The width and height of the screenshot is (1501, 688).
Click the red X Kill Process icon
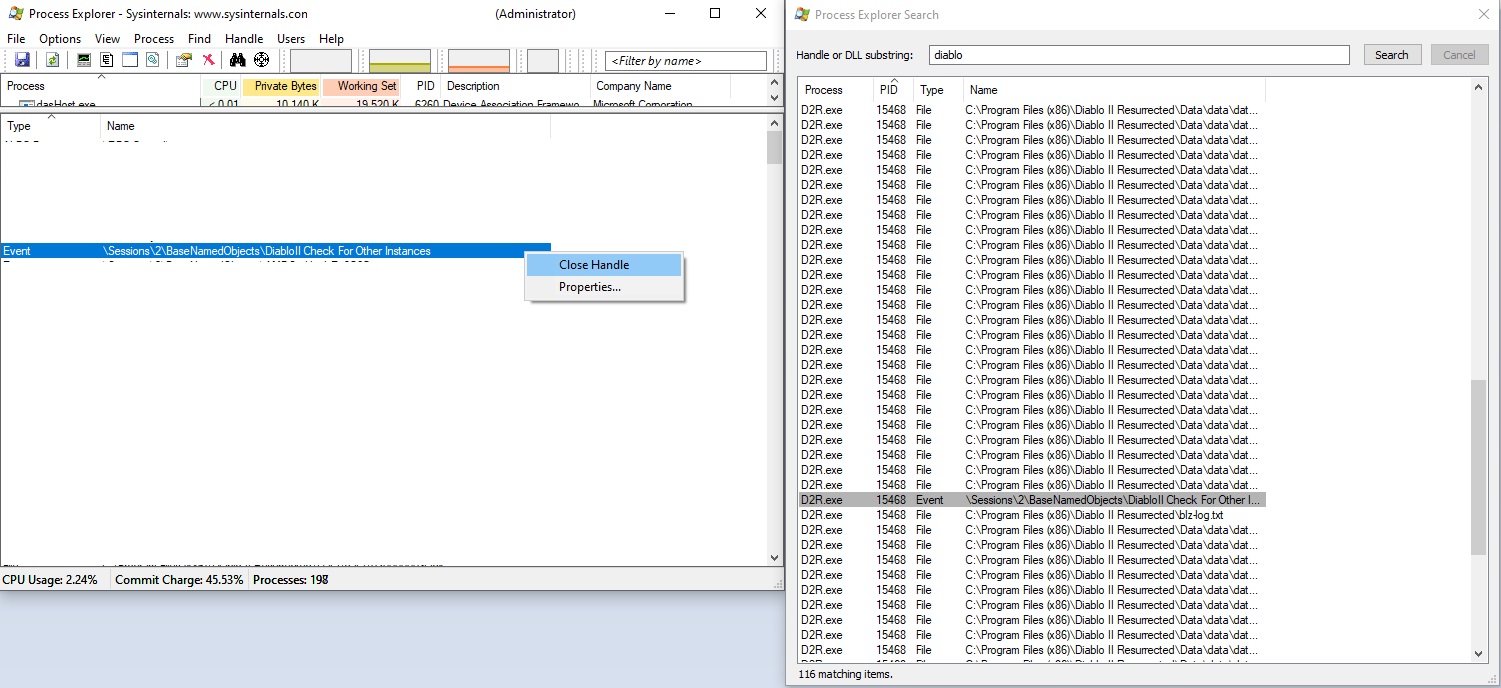click(x=208, y=60)
